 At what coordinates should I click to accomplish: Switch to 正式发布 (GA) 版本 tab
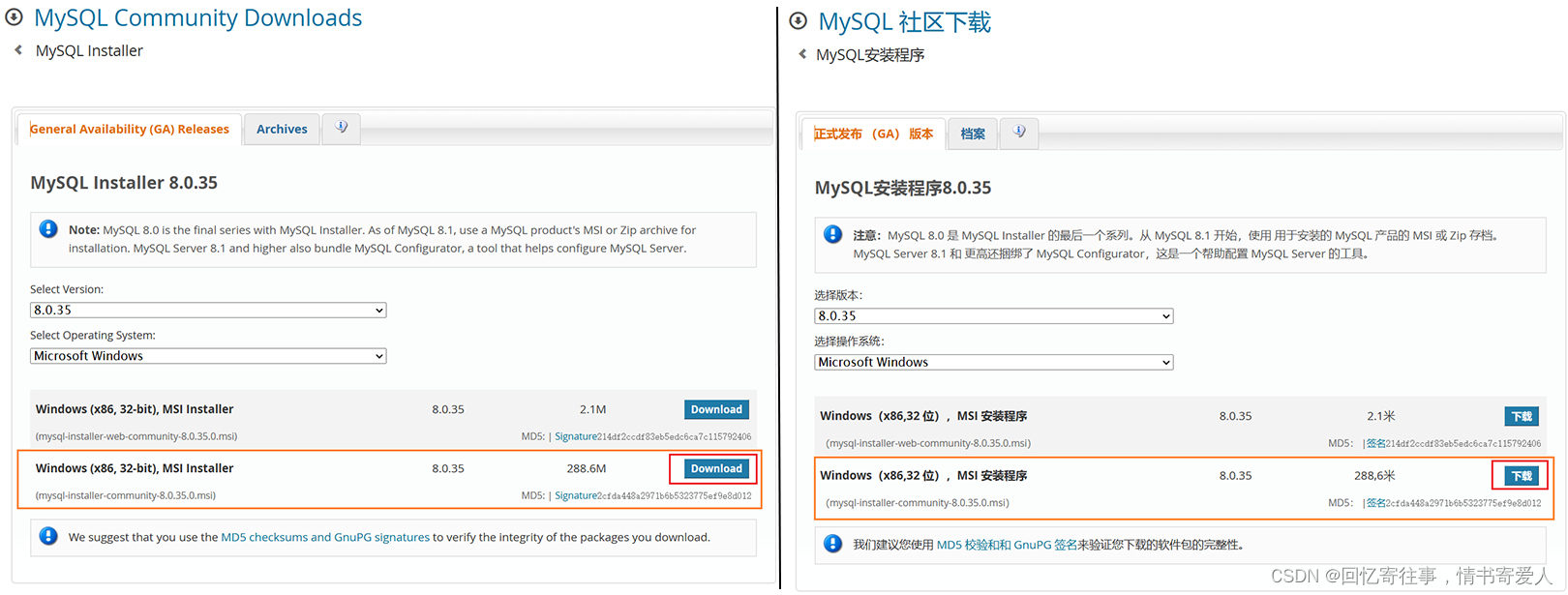point(873,134)
